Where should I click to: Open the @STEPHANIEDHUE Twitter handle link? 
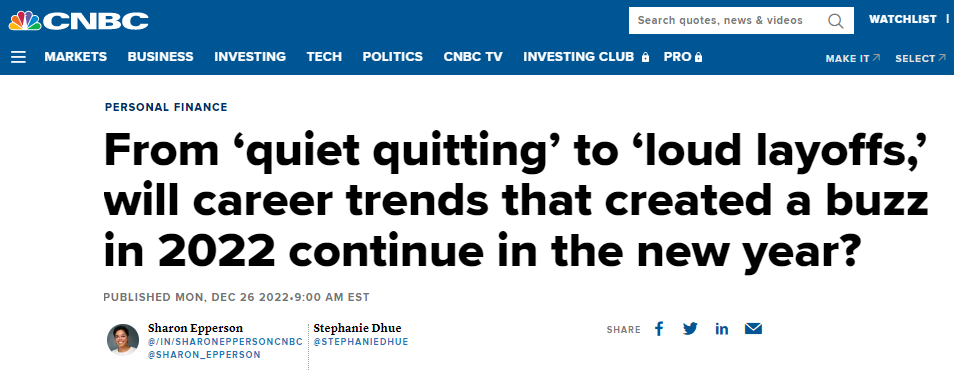tap(361, 342)
